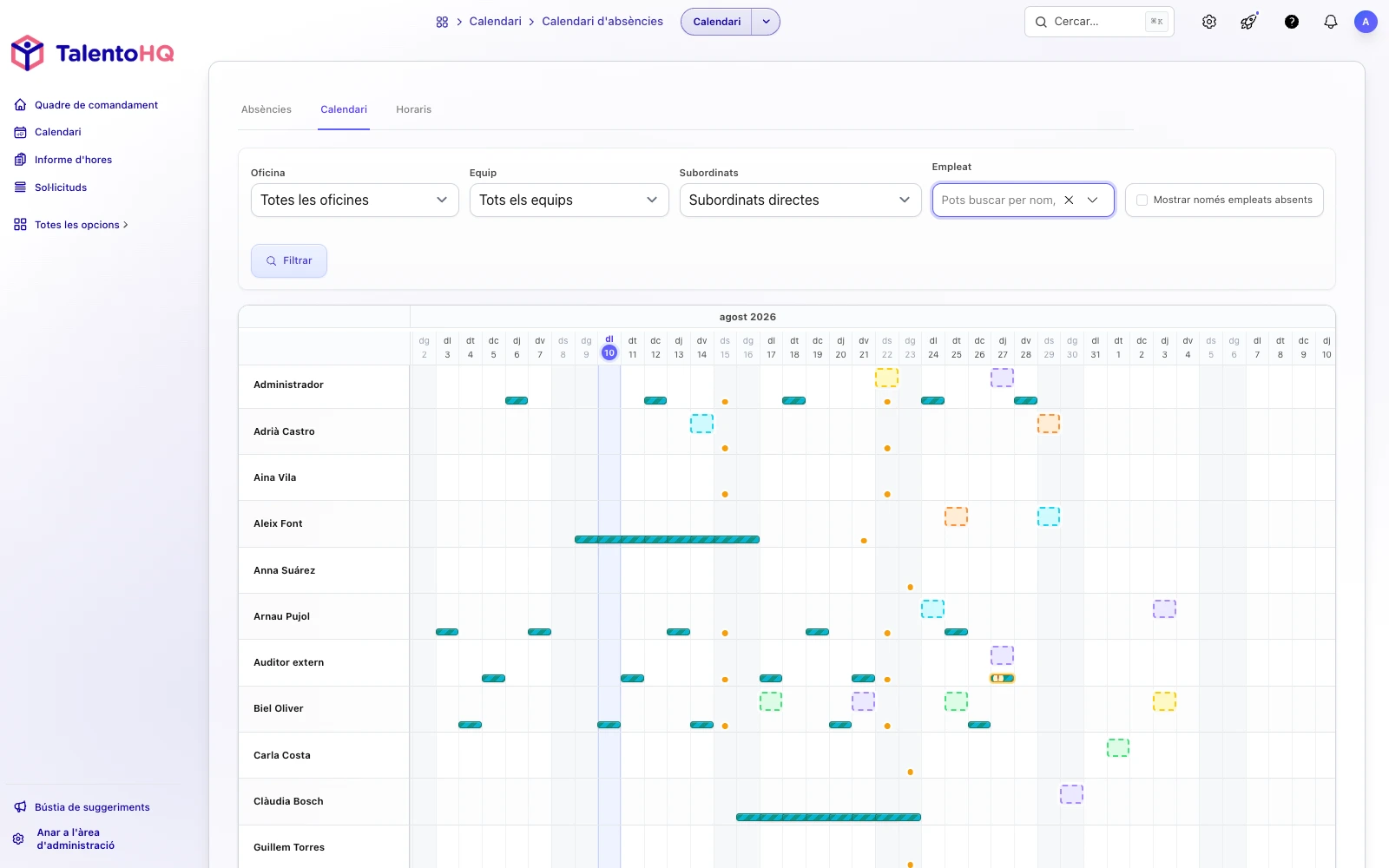Open the Calendari split-button dropdown arrow

coord(766,22)
